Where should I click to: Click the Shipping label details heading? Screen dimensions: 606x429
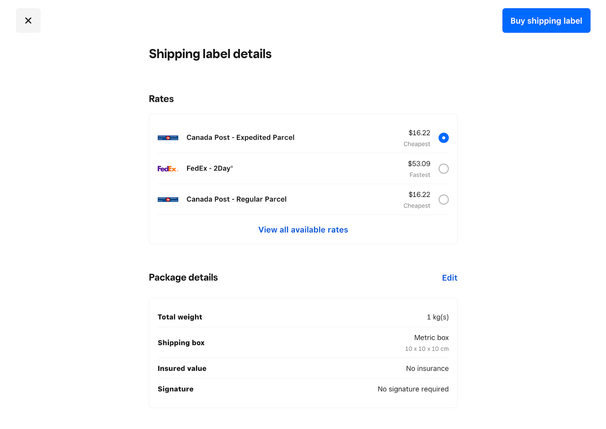click(x=210, y=54)
